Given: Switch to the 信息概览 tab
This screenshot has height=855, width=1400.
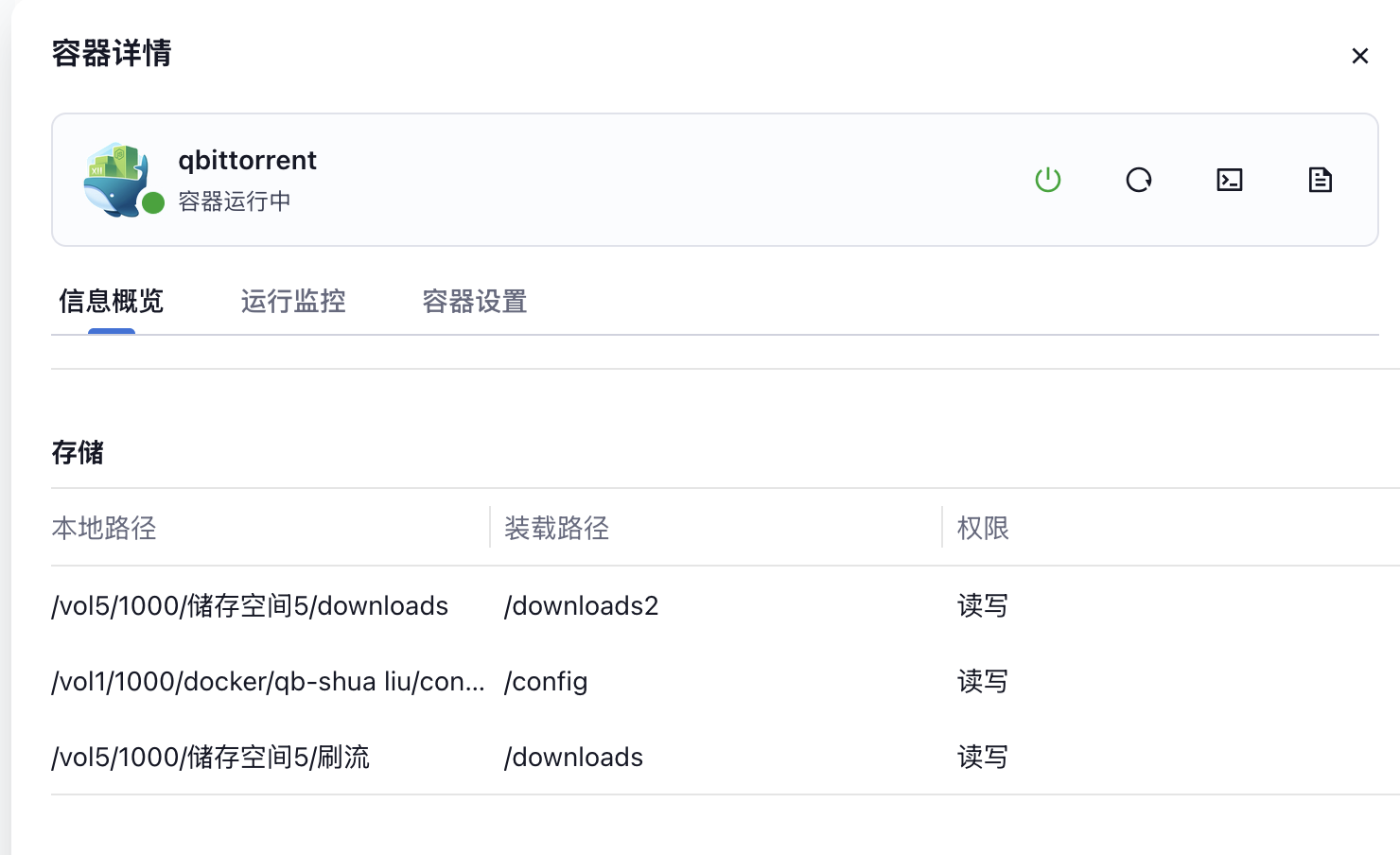Looking at the screenshot, I should click(112, 301).
